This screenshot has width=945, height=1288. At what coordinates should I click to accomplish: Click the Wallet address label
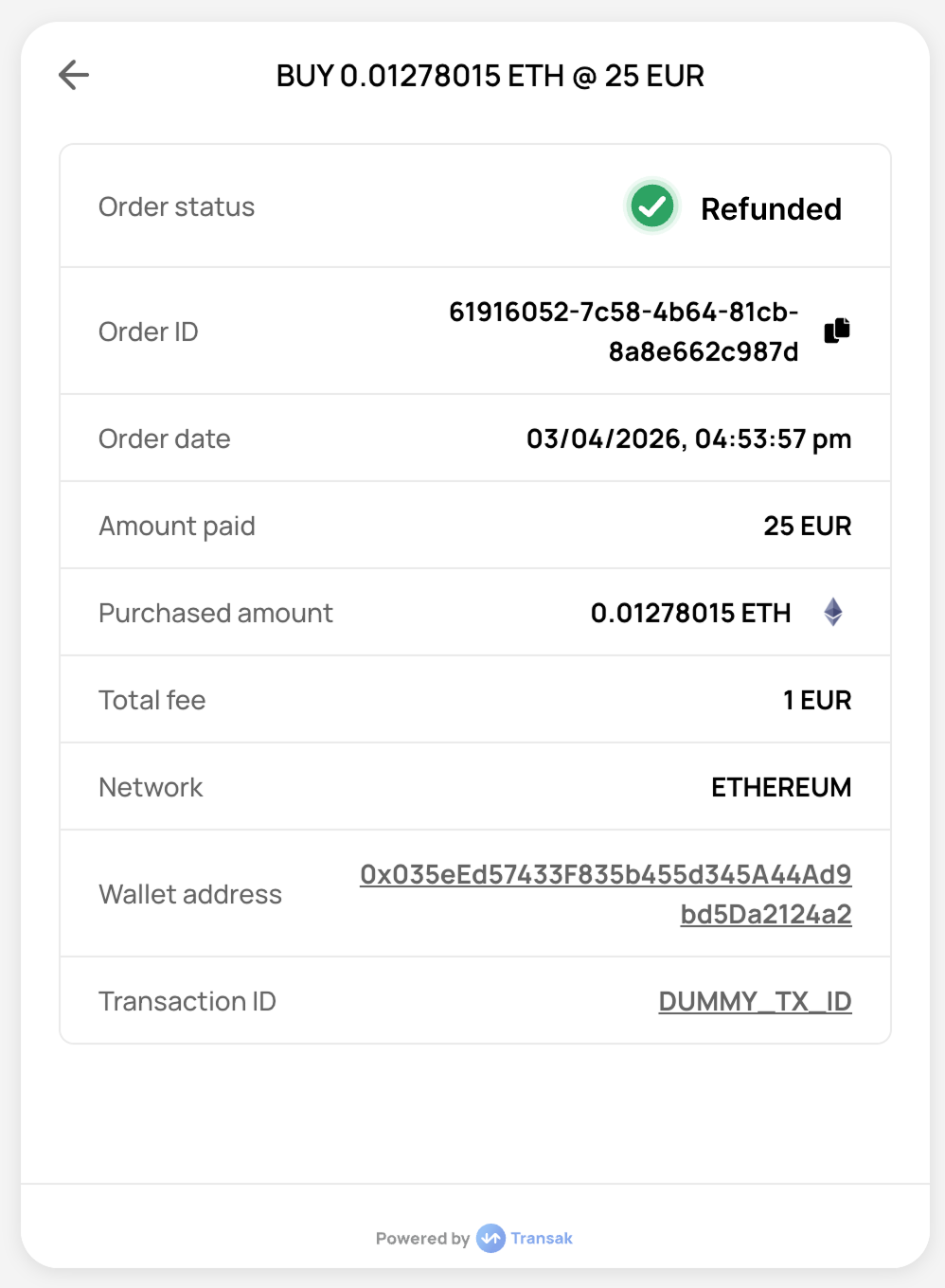(190, 894)
